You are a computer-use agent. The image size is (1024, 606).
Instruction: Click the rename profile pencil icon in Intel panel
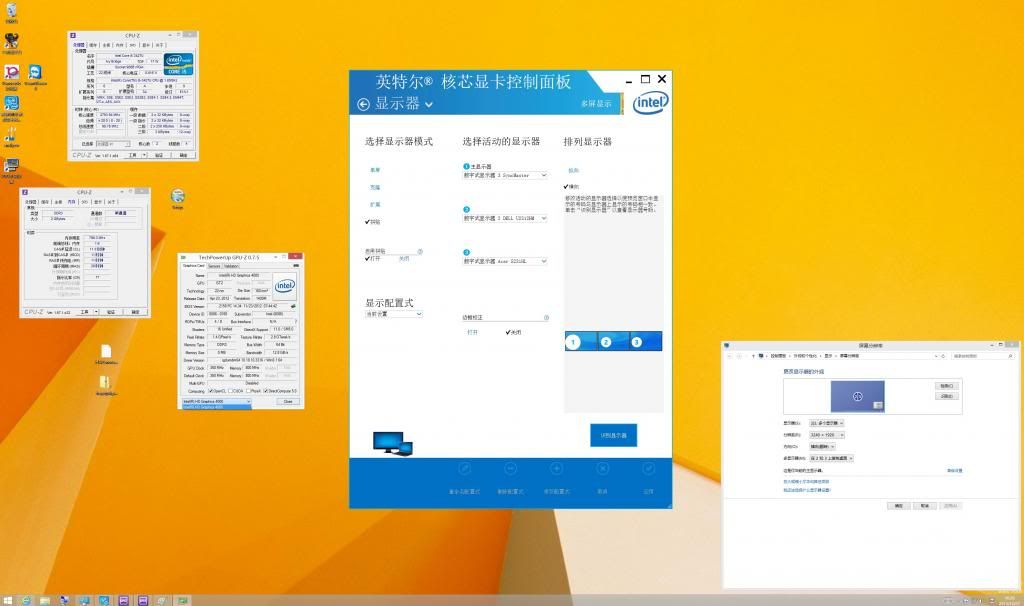click(464, 468)
